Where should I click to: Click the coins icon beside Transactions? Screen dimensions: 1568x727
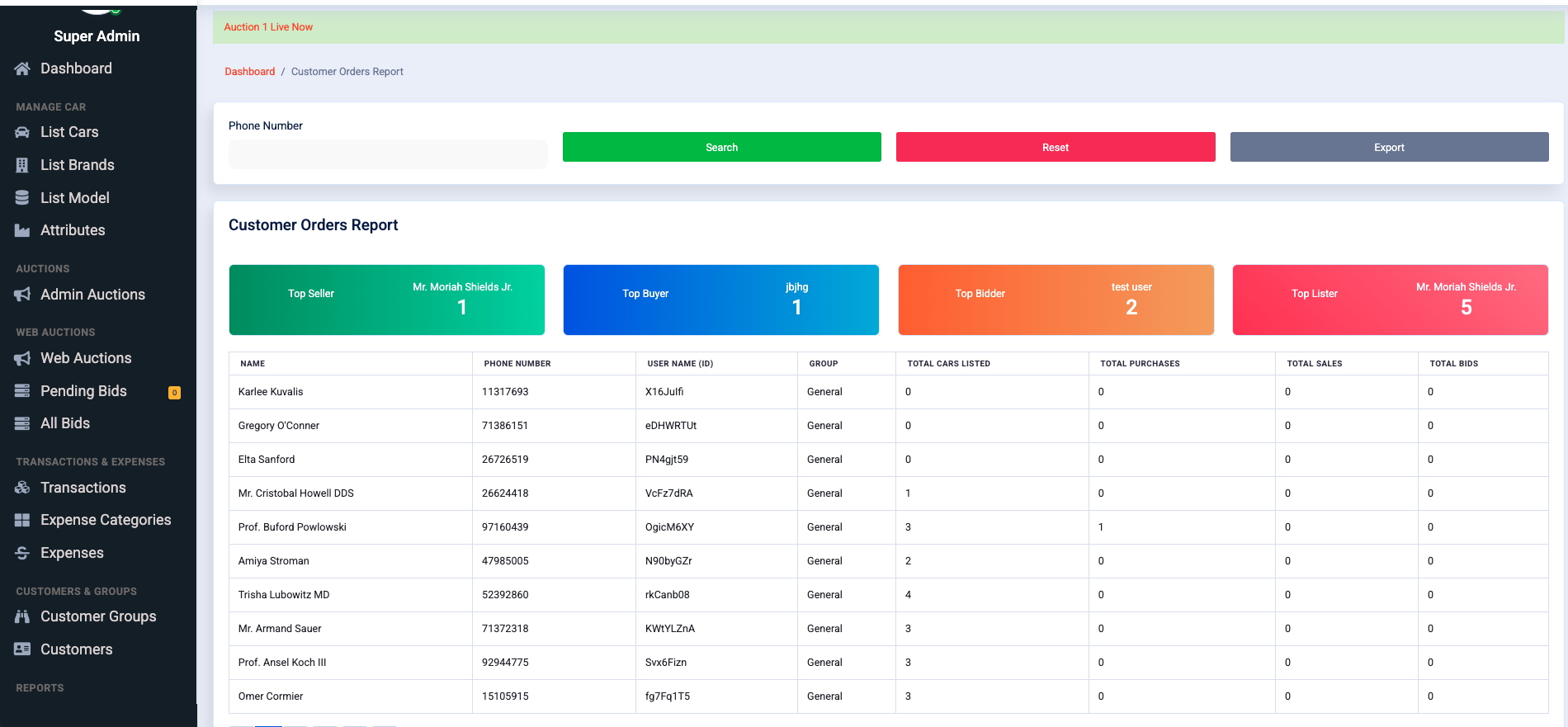click(x=22, y=488)
